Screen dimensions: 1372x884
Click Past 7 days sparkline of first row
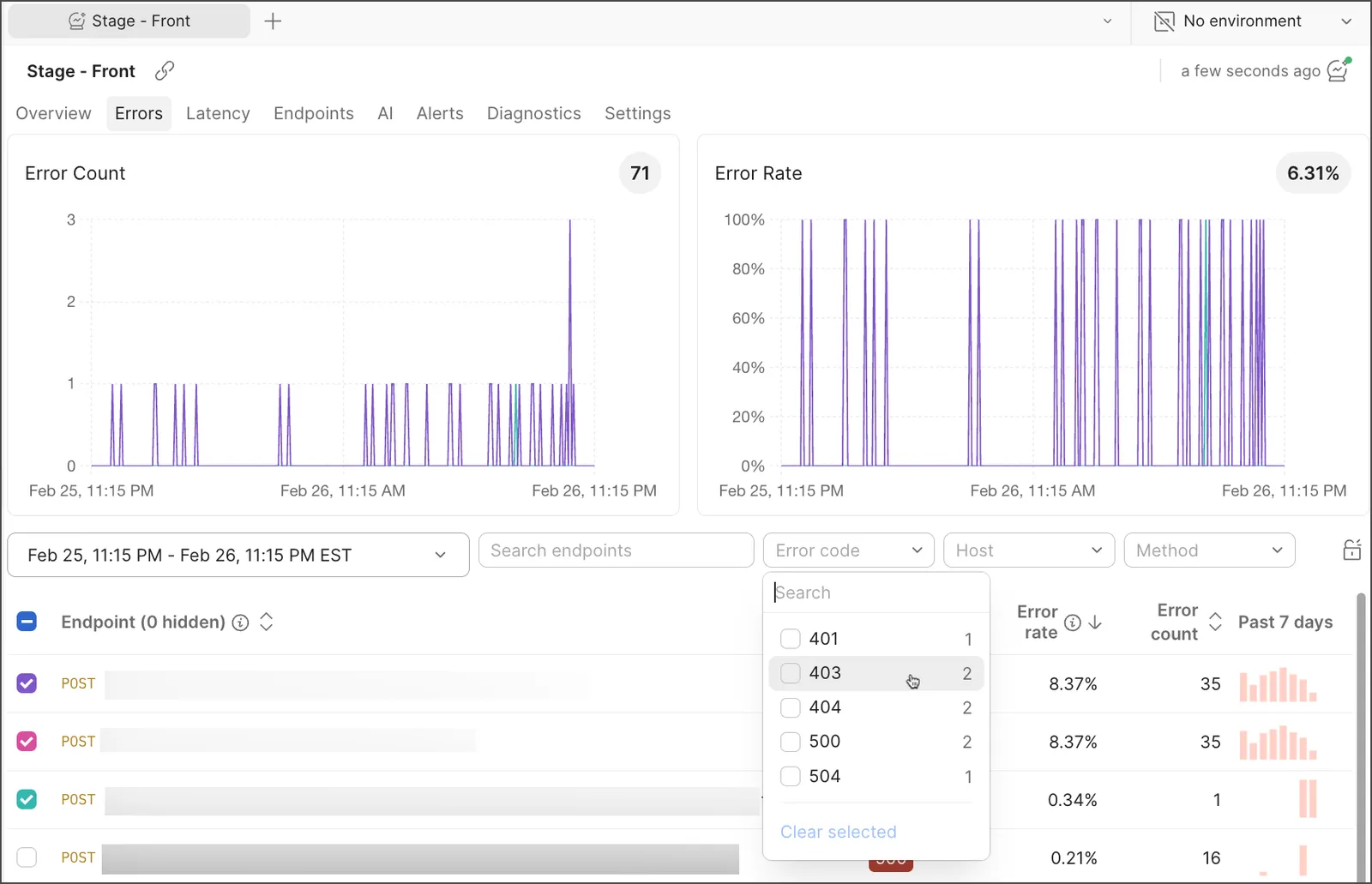click(x=1278, y=684)
